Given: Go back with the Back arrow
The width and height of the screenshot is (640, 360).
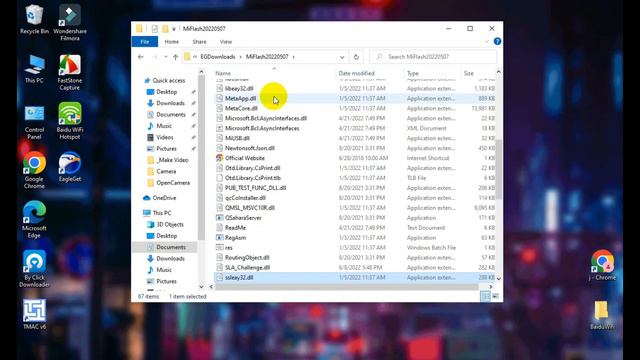Looking at the screenshot, I should pyautogui.click(x=141, y=57).
